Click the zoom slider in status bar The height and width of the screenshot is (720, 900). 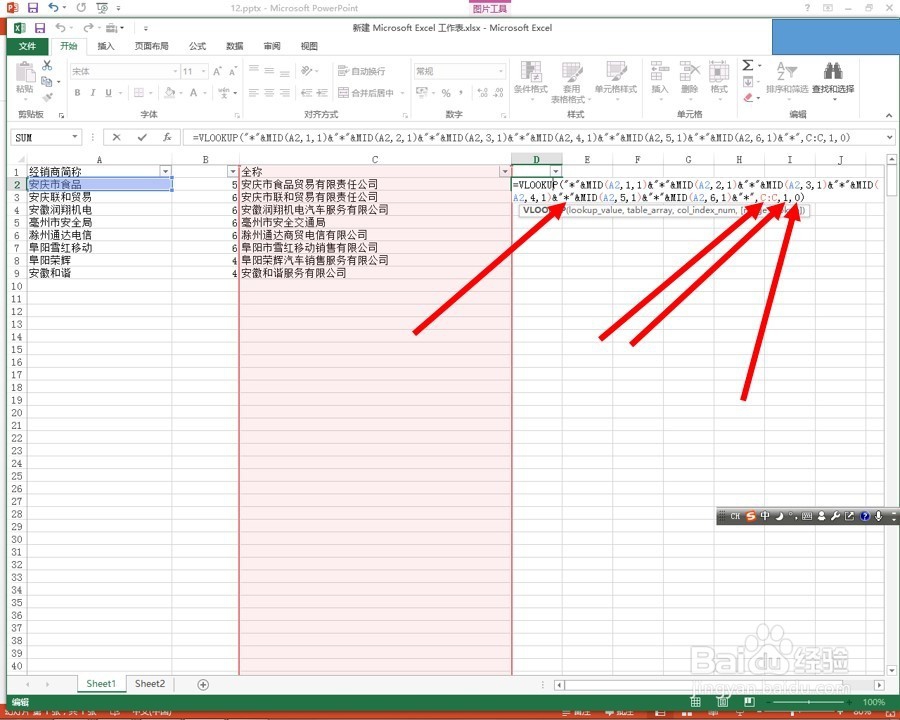point(809,702)
